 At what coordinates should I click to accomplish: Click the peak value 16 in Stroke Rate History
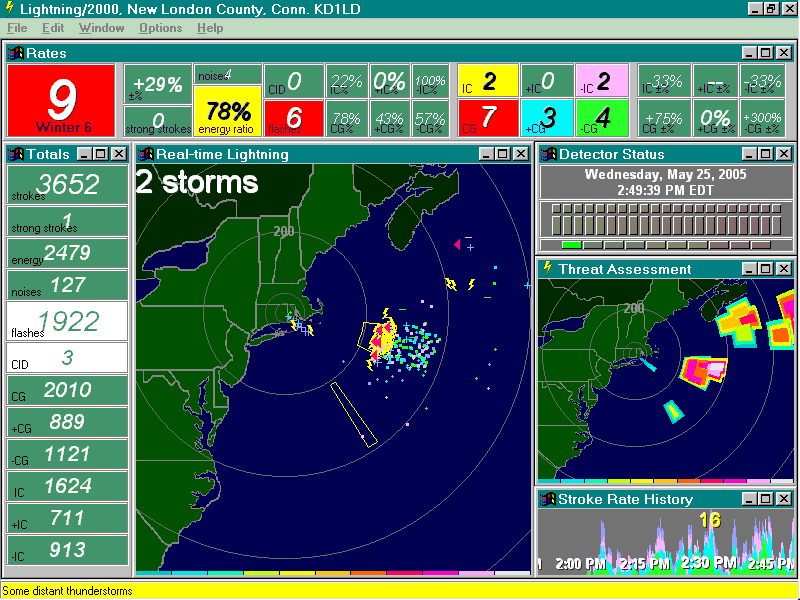[710, 520]
